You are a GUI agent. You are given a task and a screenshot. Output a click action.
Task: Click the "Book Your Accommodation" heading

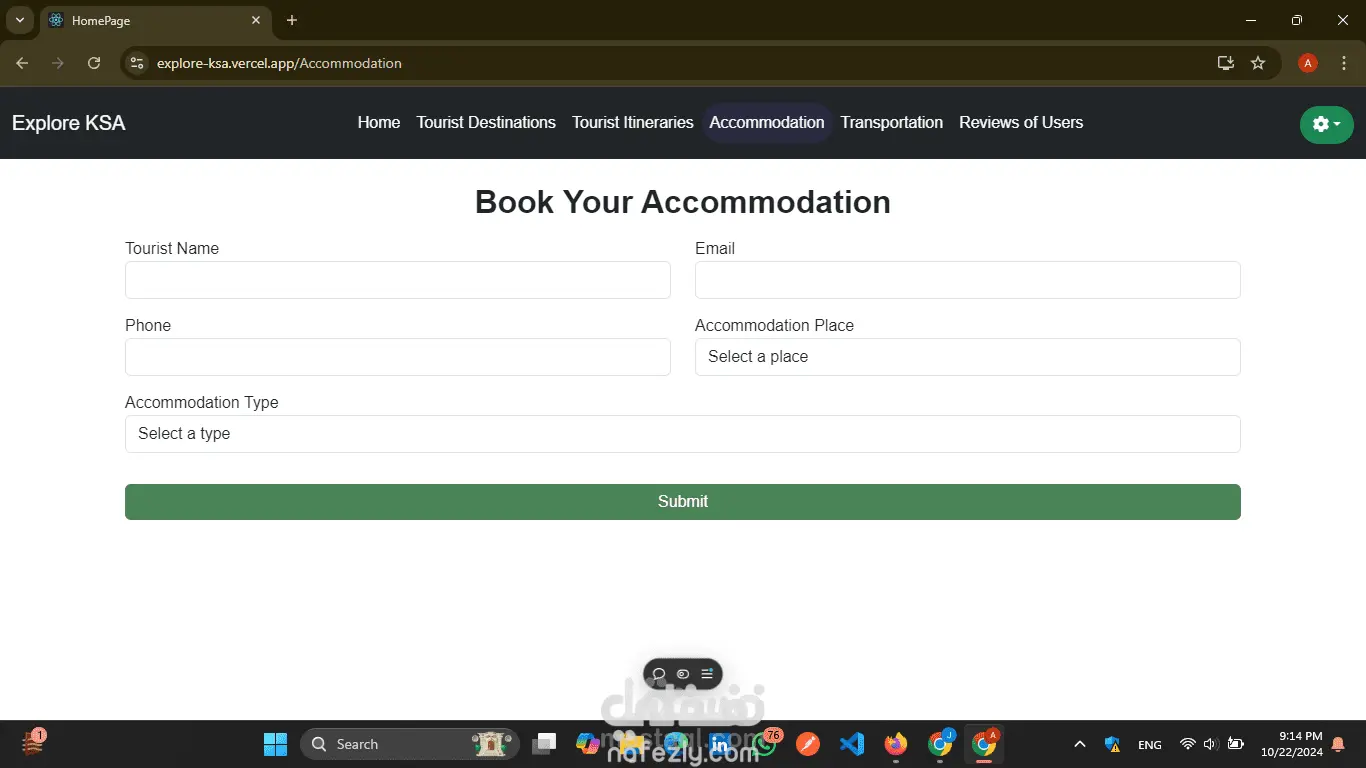(683, 202)
